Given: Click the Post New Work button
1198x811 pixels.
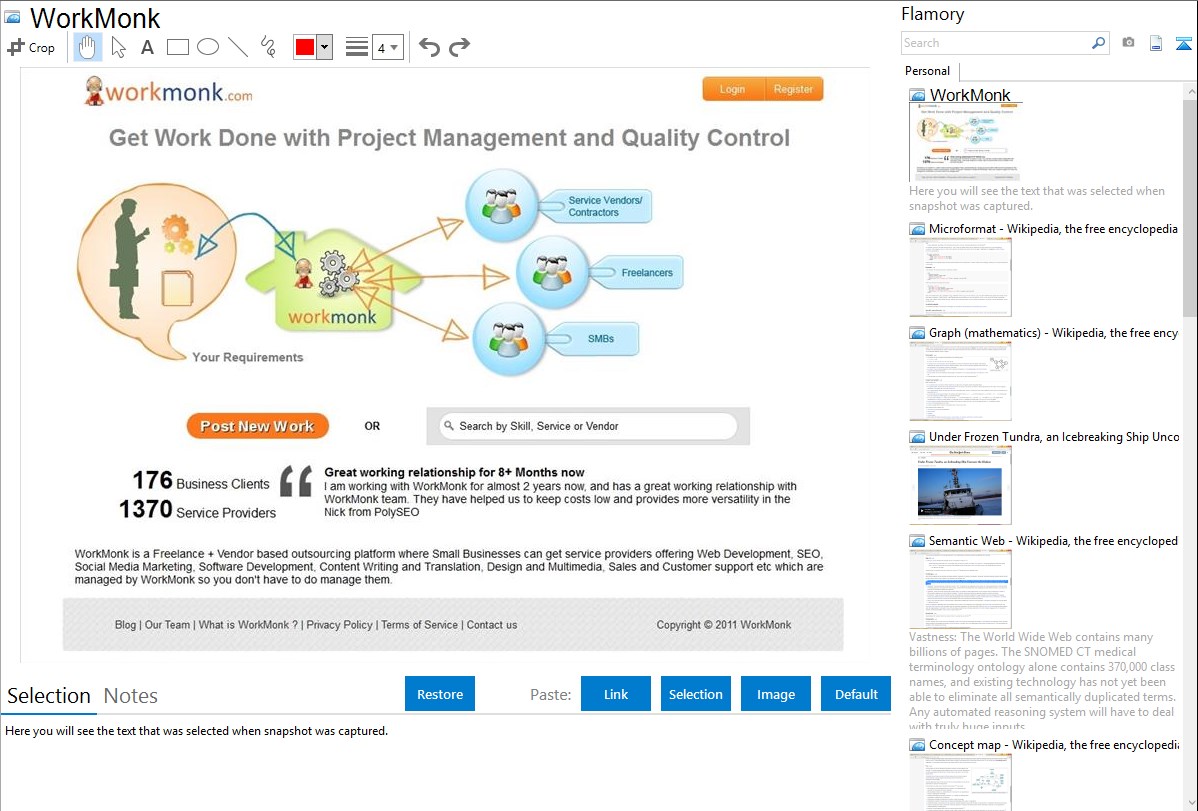Looking at the screenshot, I should 257,426.
